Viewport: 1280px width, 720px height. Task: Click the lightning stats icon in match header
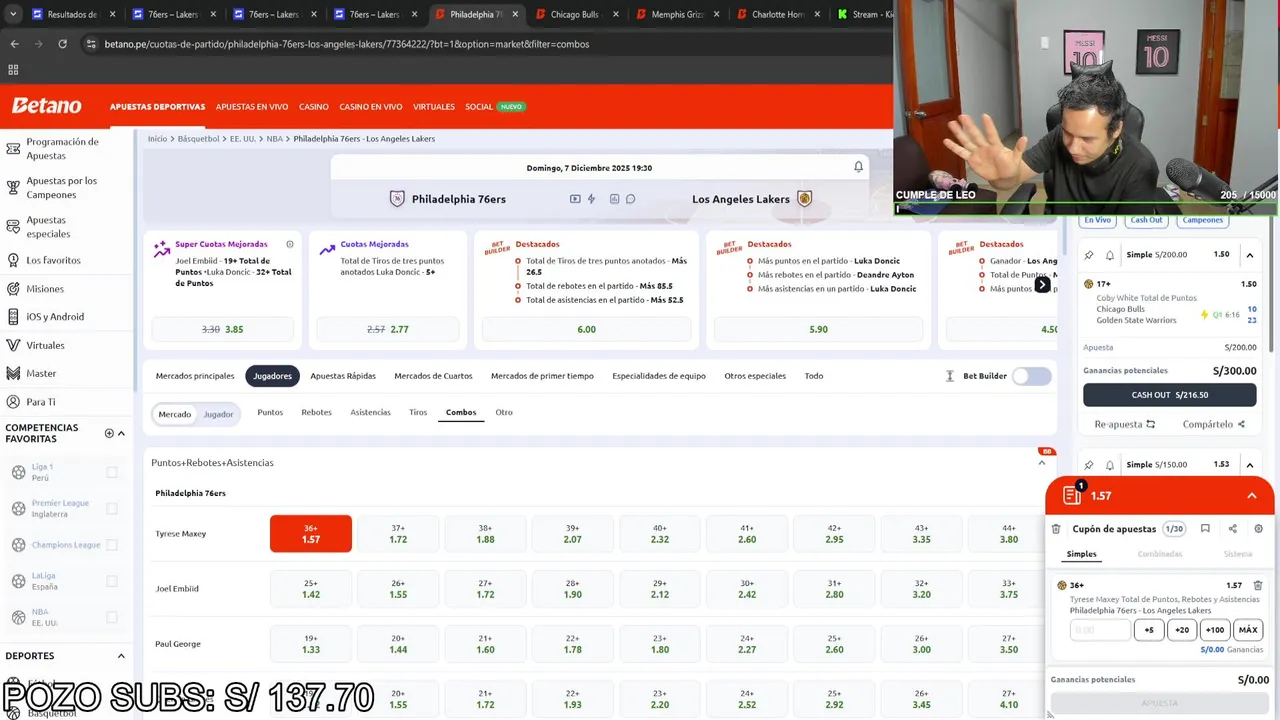(591, 199)
